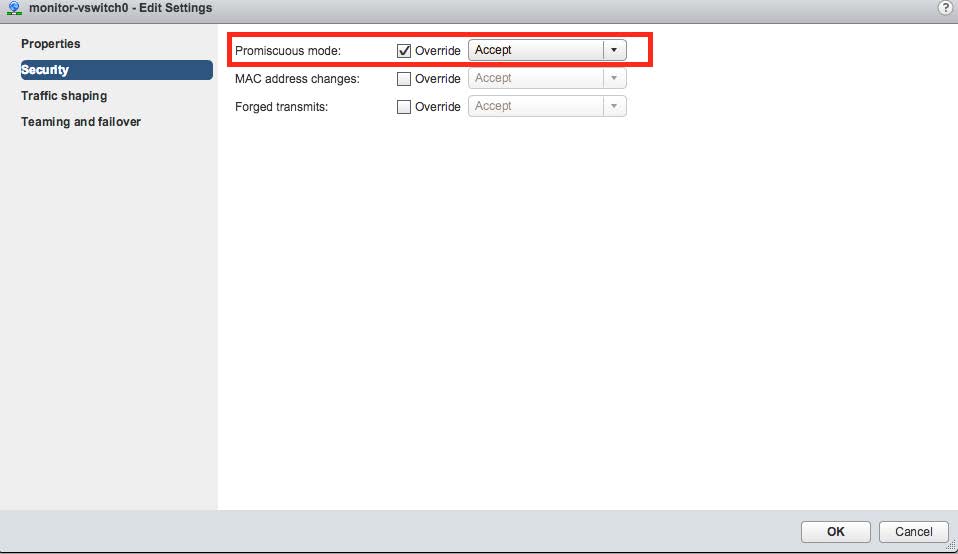This screenshot has width=958, height=554.
Task: Click the Edit Settings dialog title text
Action: 121,8
